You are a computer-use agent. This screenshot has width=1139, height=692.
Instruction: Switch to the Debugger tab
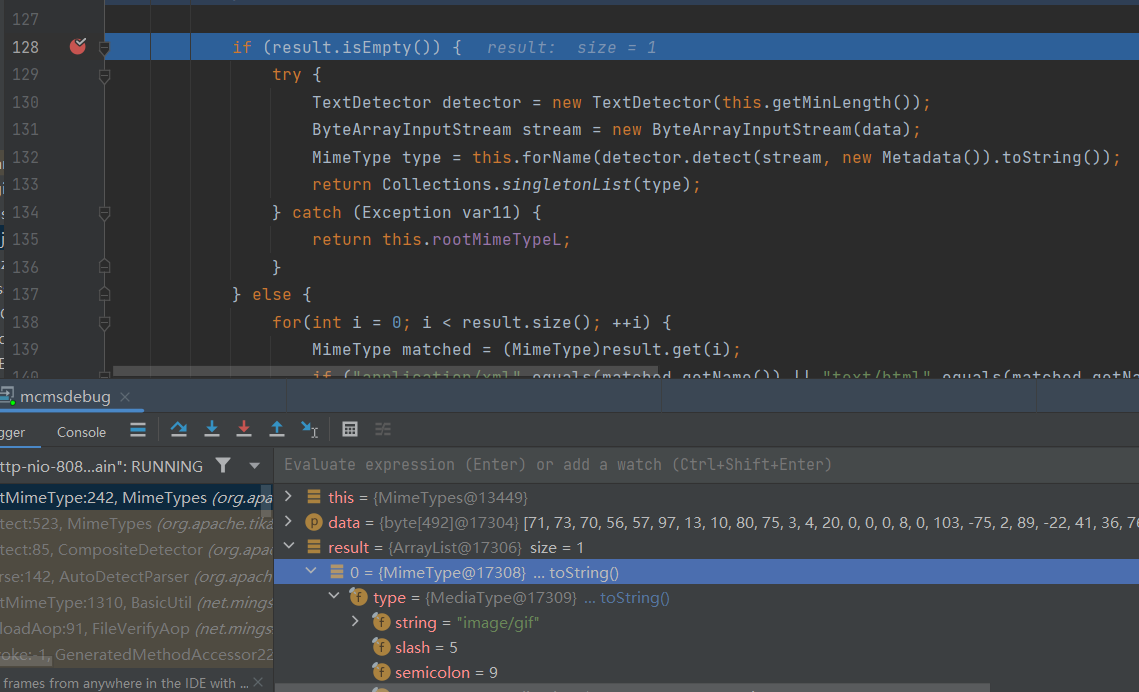pos(12,432)
